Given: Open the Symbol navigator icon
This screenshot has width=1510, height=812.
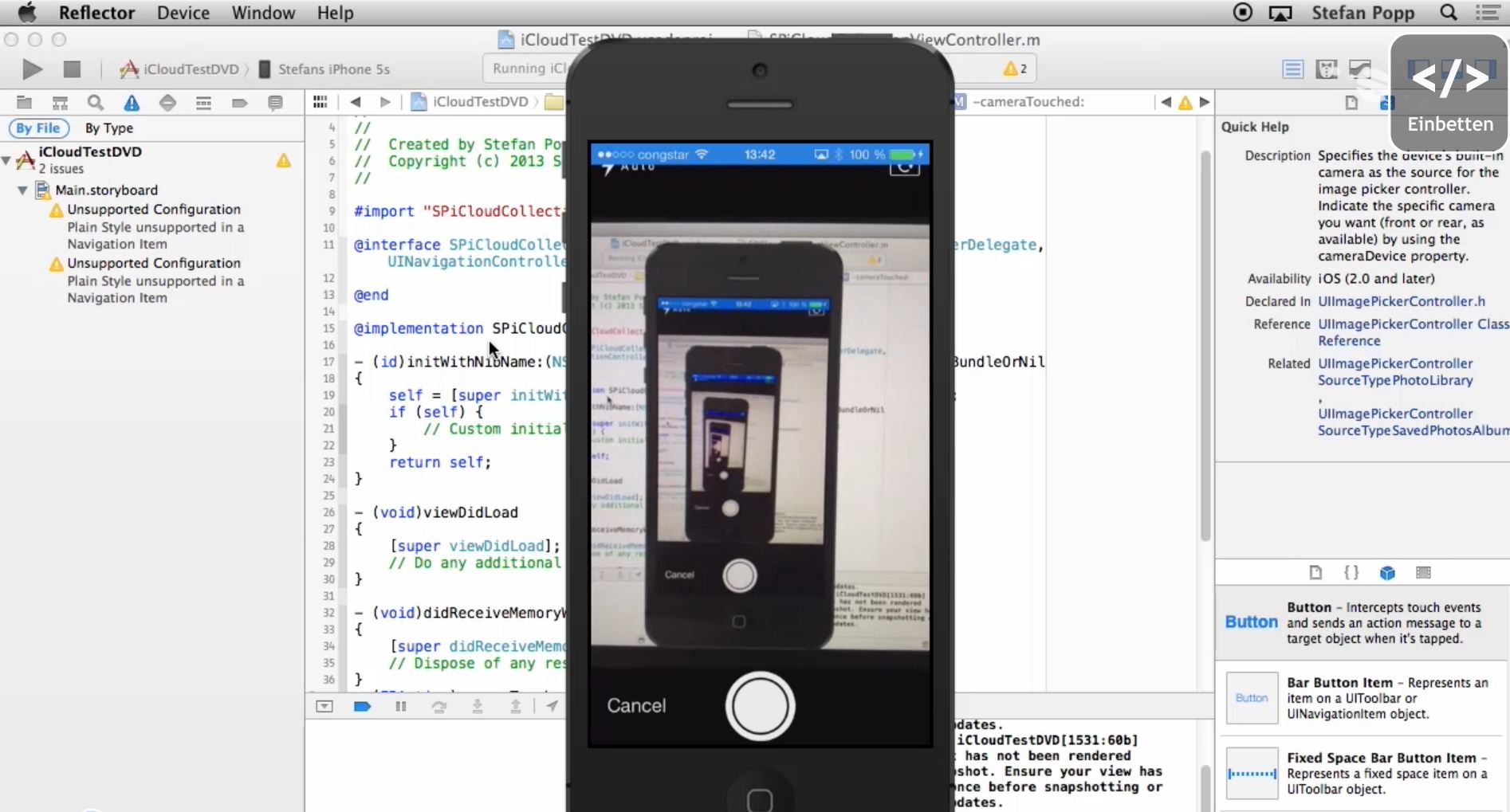Looking at the screenshot, I should pyautogui.click(x=60, y=102).
